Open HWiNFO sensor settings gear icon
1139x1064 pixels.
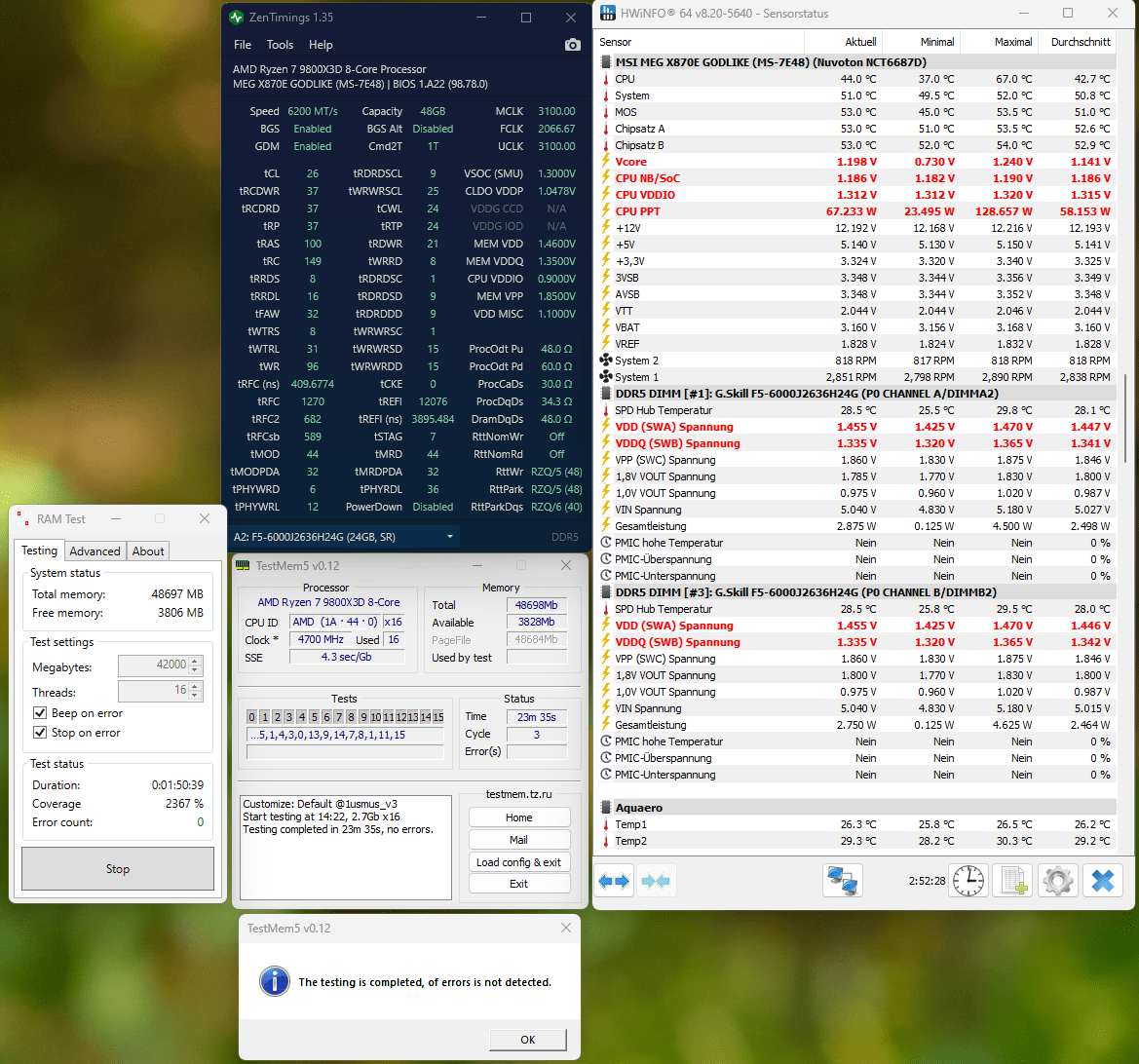click(x=1058, y=881)
